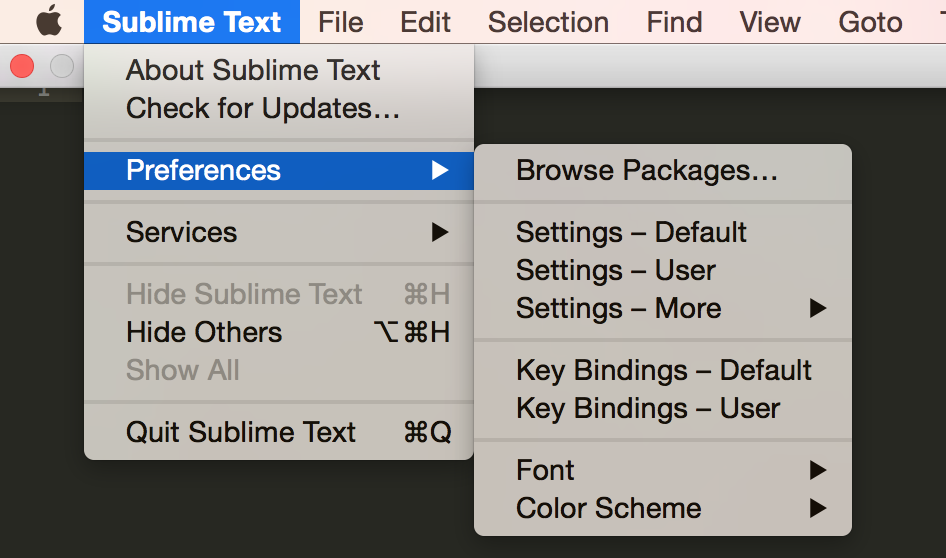Open the Sublime Text application menu
This screenshot has width=946, height=558.
pyautogui.click(x=192, y=22)
